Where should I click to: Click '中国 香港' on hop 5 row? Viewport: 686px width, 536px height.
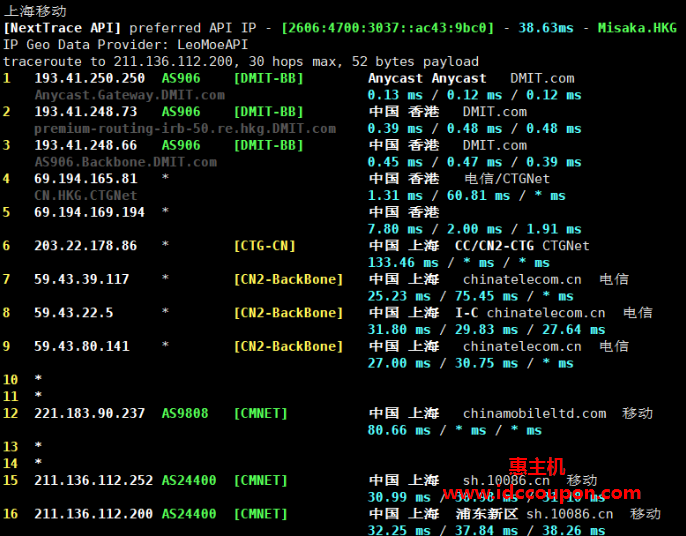coord(404,212)
